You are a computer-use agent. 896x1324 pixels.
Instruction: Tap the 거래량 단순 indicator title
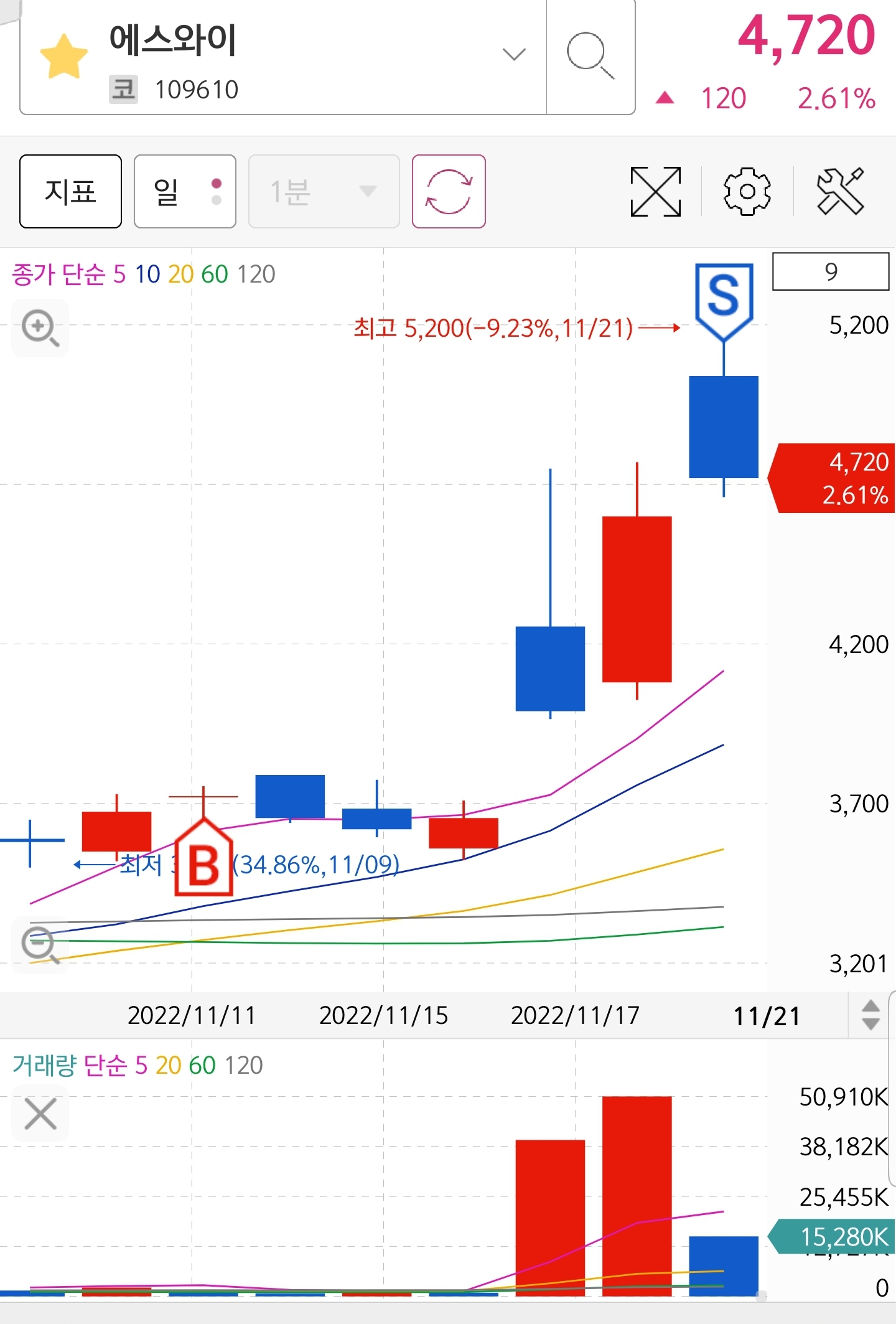click(70, 1065)
